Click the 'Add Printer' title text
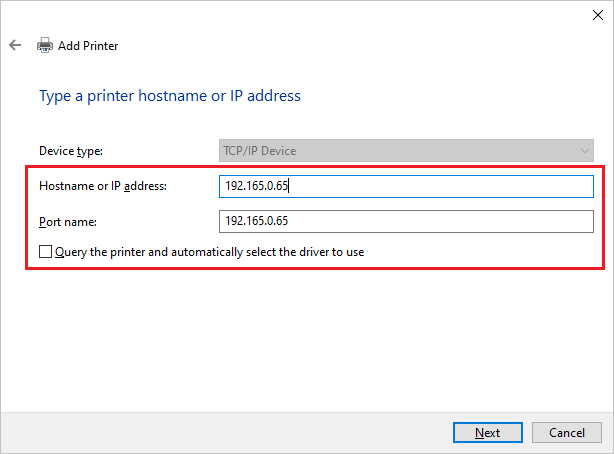The image size is (614, 454). (88, 46)
